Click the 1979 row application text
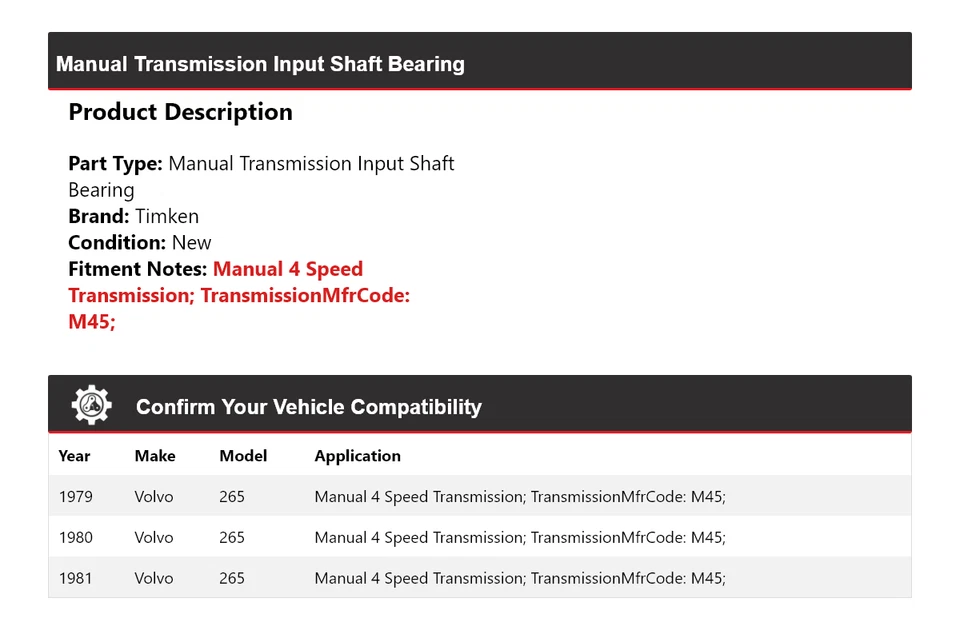The image size is (960, 630). [519, 496]
